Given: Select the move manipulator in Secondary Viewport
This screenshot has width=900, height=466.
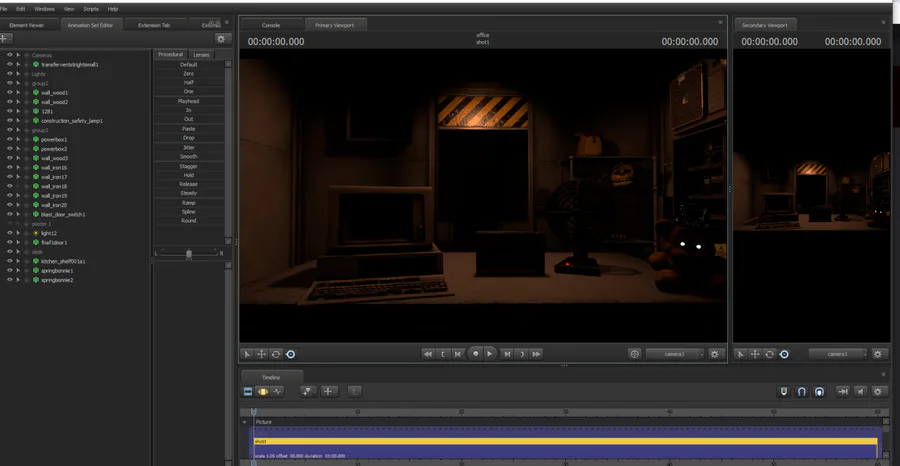Looking at the screenshot, I should pyautogui.click(x=755, y=354).
